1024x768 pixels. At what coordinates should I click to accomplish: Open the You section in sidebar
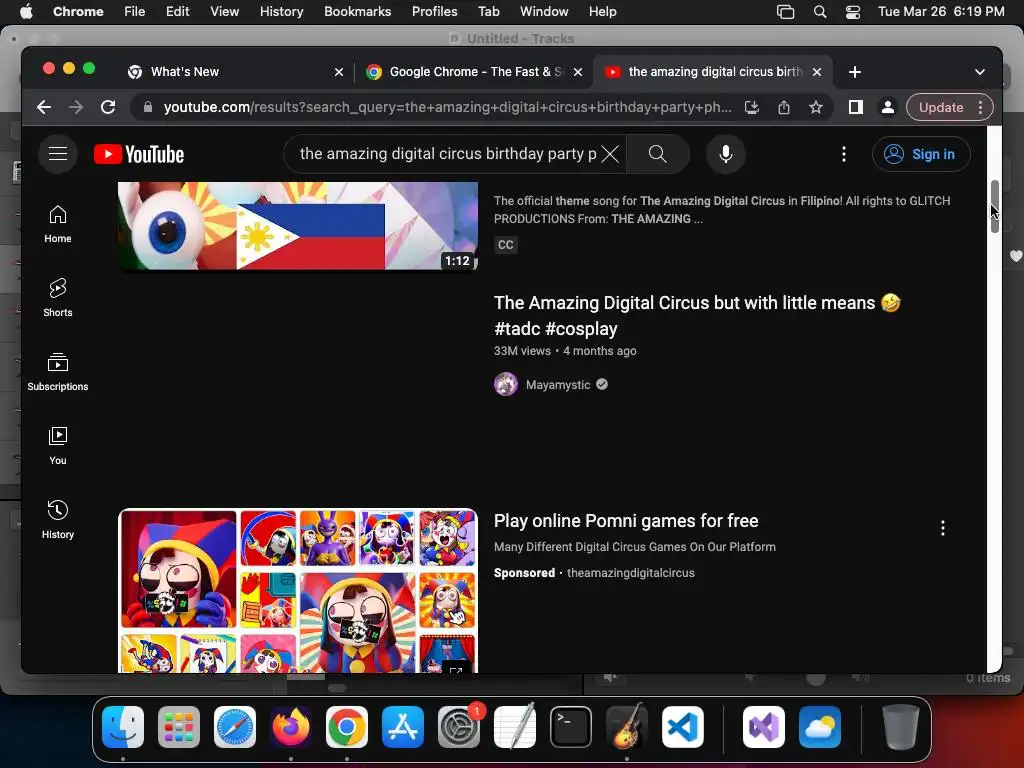57,445
